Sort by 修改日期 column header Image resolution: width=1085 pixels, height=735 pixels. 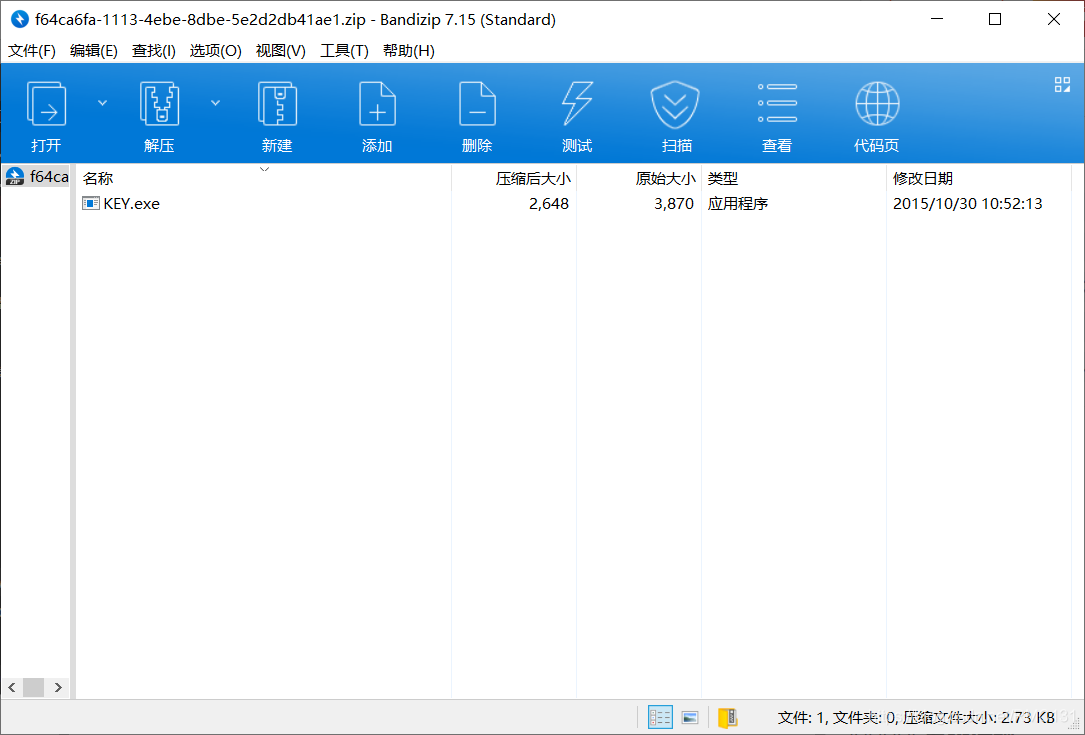coord(978,179)
